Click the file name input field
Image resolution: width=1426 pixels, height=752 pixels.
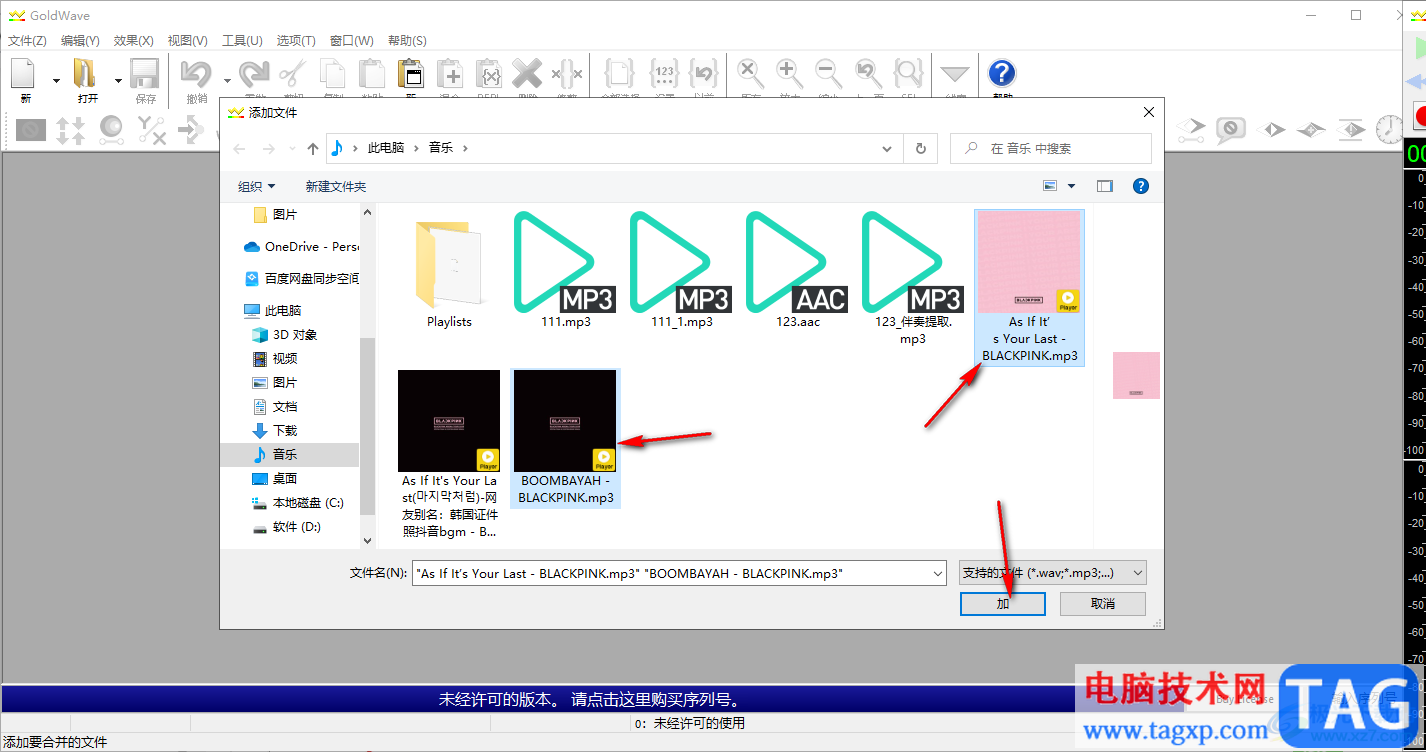point(671,573)
